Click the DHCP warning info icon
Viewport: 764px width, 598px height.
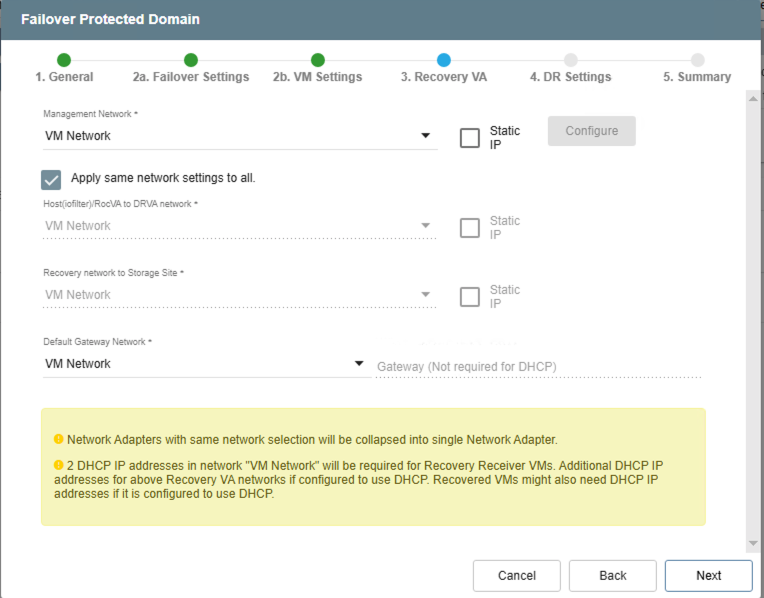[x=58, y=465]
